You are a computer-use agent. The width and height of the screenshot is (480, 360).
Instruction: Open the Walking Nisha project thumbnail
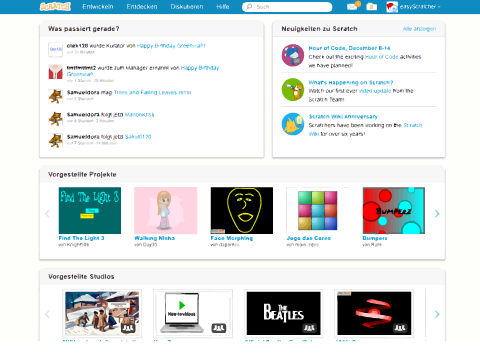[166, 210]
